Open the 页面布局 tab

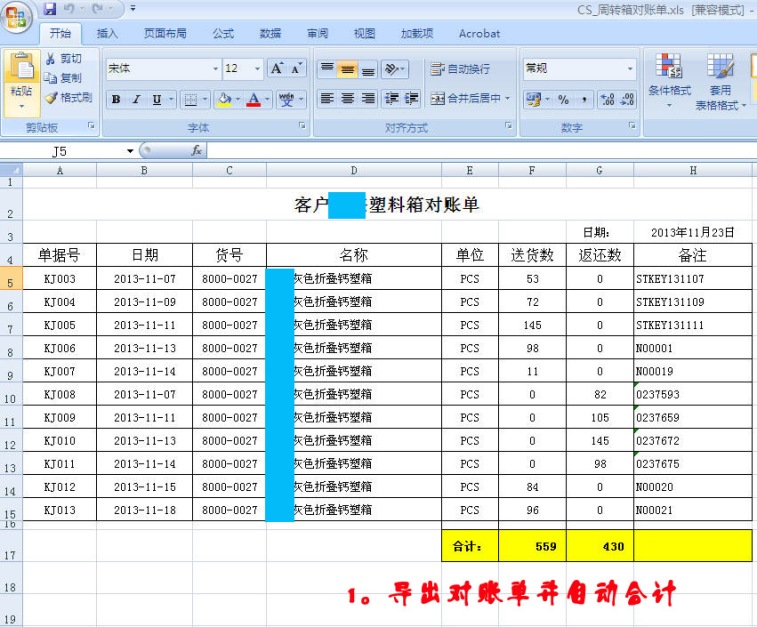tap(165, 33)
